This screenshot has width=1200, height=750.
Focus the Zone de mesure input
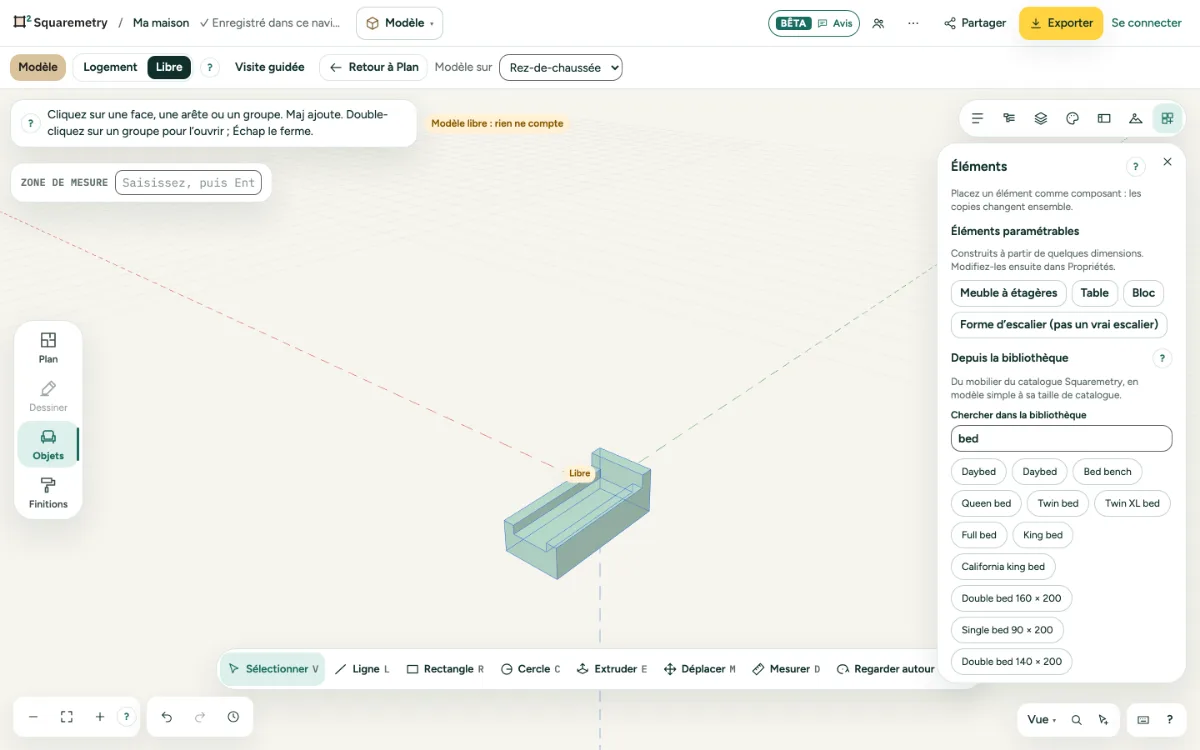click(x=188, y=183)
